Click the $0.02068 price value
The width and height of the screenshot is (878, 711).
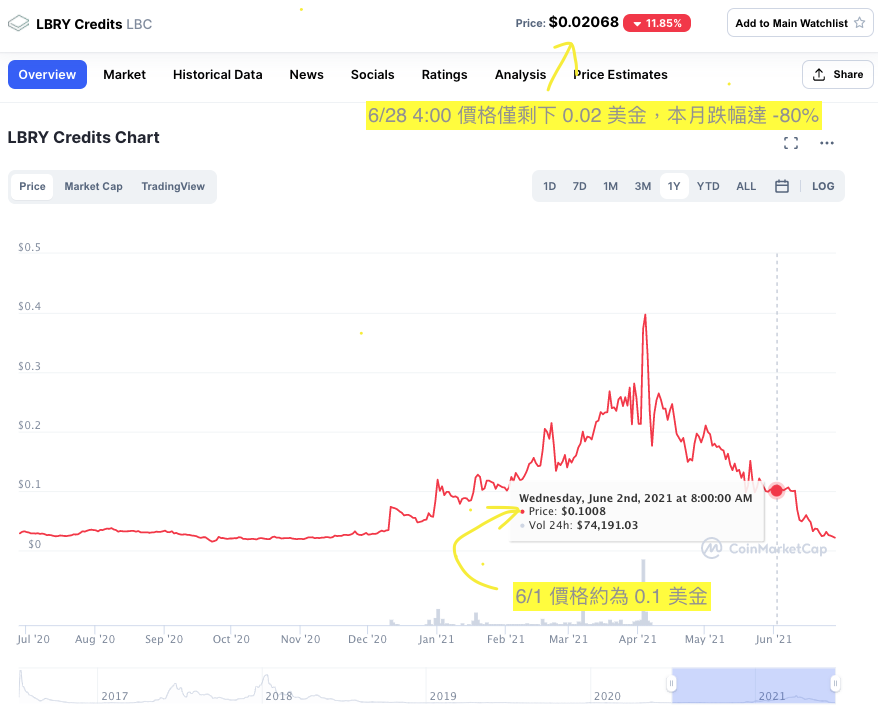[x=583, y=22]
